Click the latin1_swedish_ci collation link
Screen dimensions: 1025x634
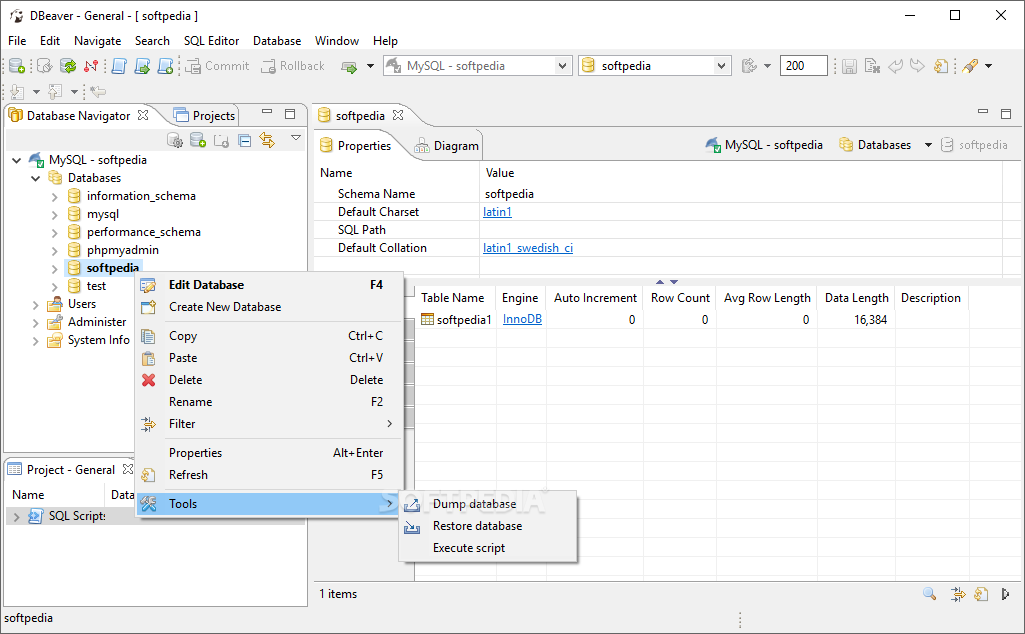coord(528,248)
